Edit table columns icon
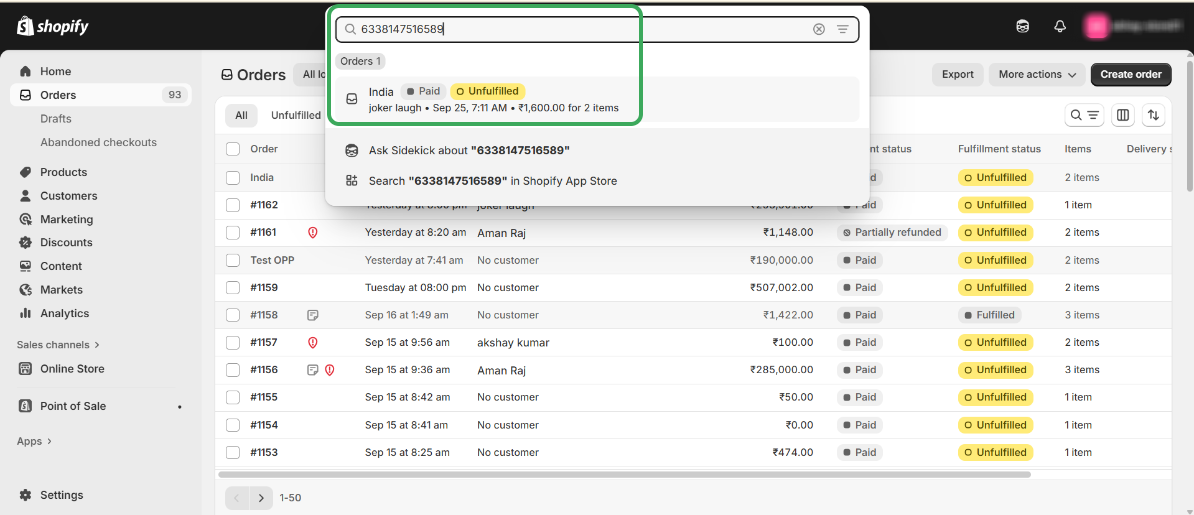Screen dimensions: 1194x515 [x=1122, y=115]
